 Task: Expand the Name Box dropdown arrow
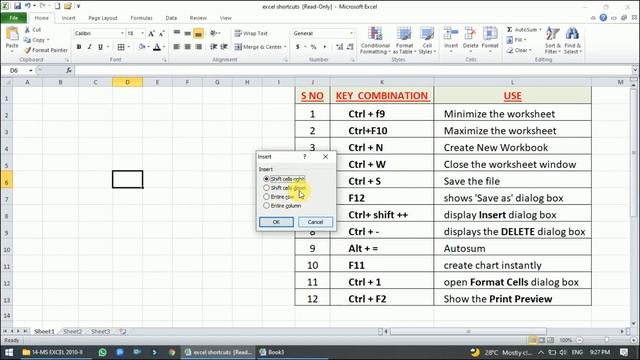coord(31,71)
